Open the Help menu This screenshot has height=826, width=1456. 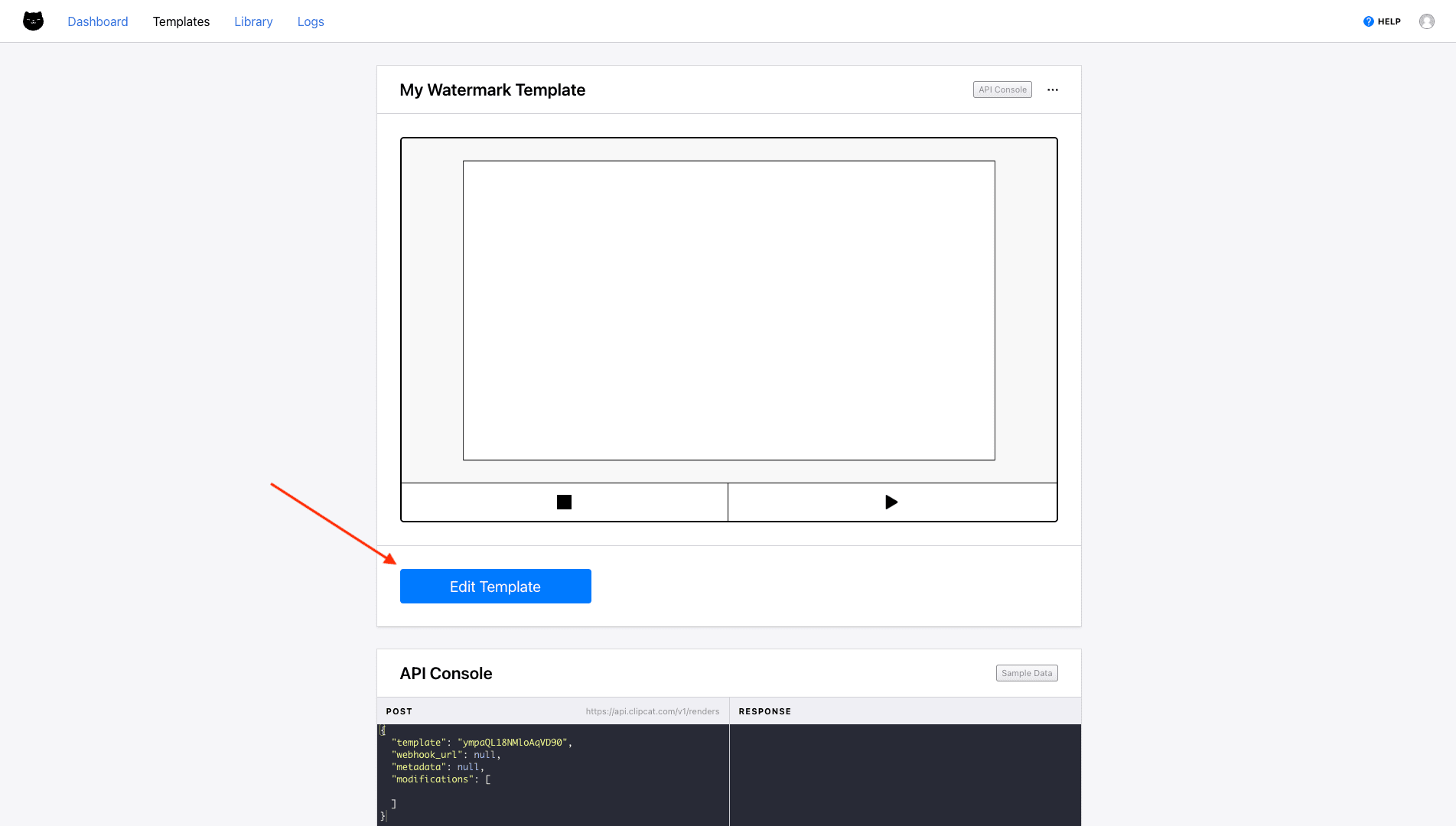[x=1382, y=21]
